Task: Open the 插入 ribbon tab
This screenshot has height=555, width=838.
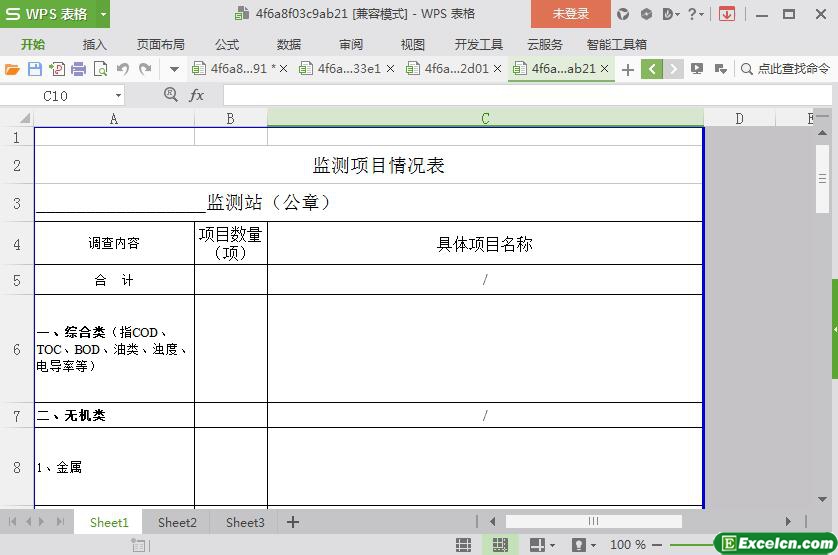Action: pos(95,44)
